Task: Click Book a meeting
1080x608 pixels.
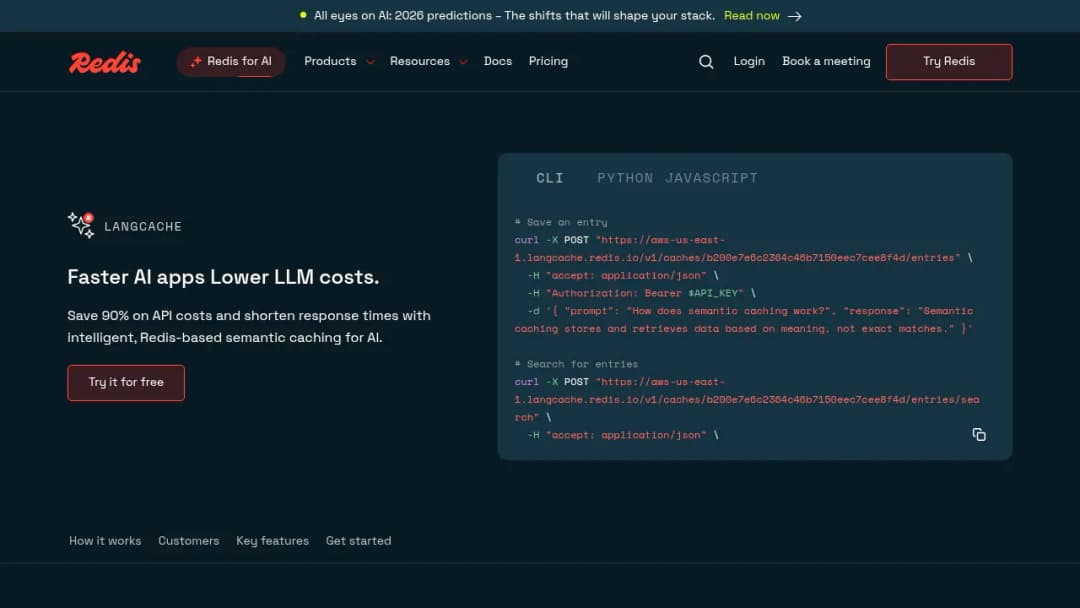Action: click(826, 61)
